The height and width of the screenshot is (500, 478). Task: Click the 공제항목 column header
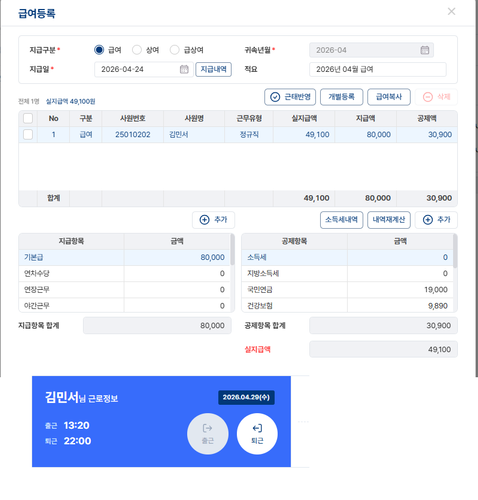click(294, 241)
